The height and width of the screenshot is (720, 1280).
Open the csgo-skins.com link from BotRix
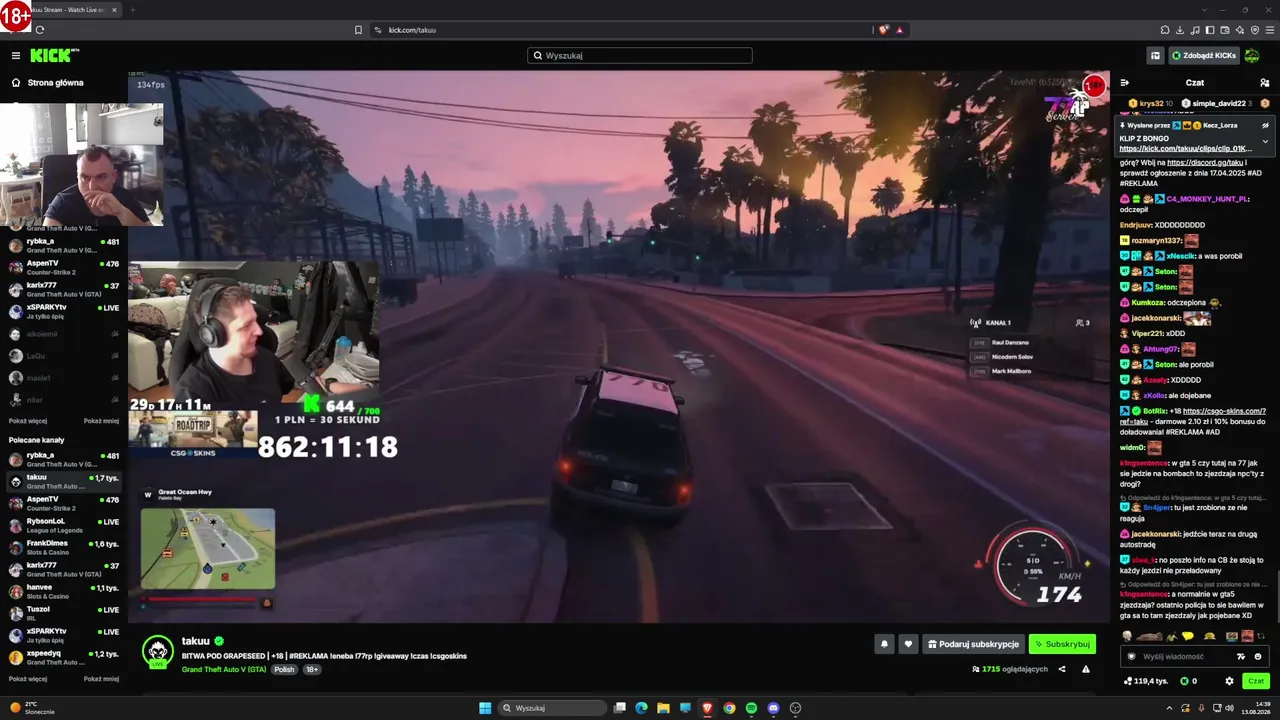[x=1195, y=416]
